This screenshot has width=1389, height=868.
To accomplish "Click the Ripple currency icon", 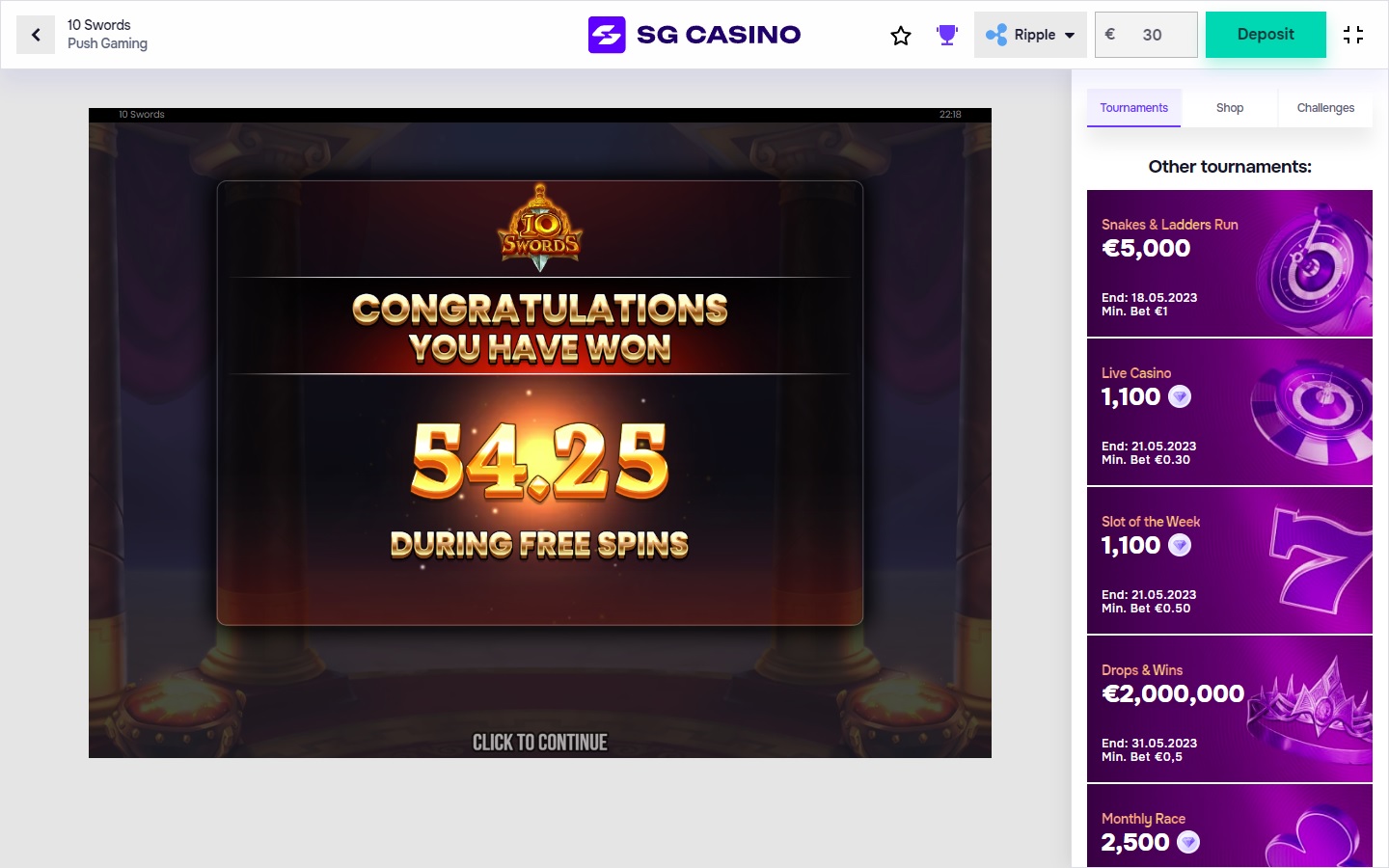I will 996,35.
